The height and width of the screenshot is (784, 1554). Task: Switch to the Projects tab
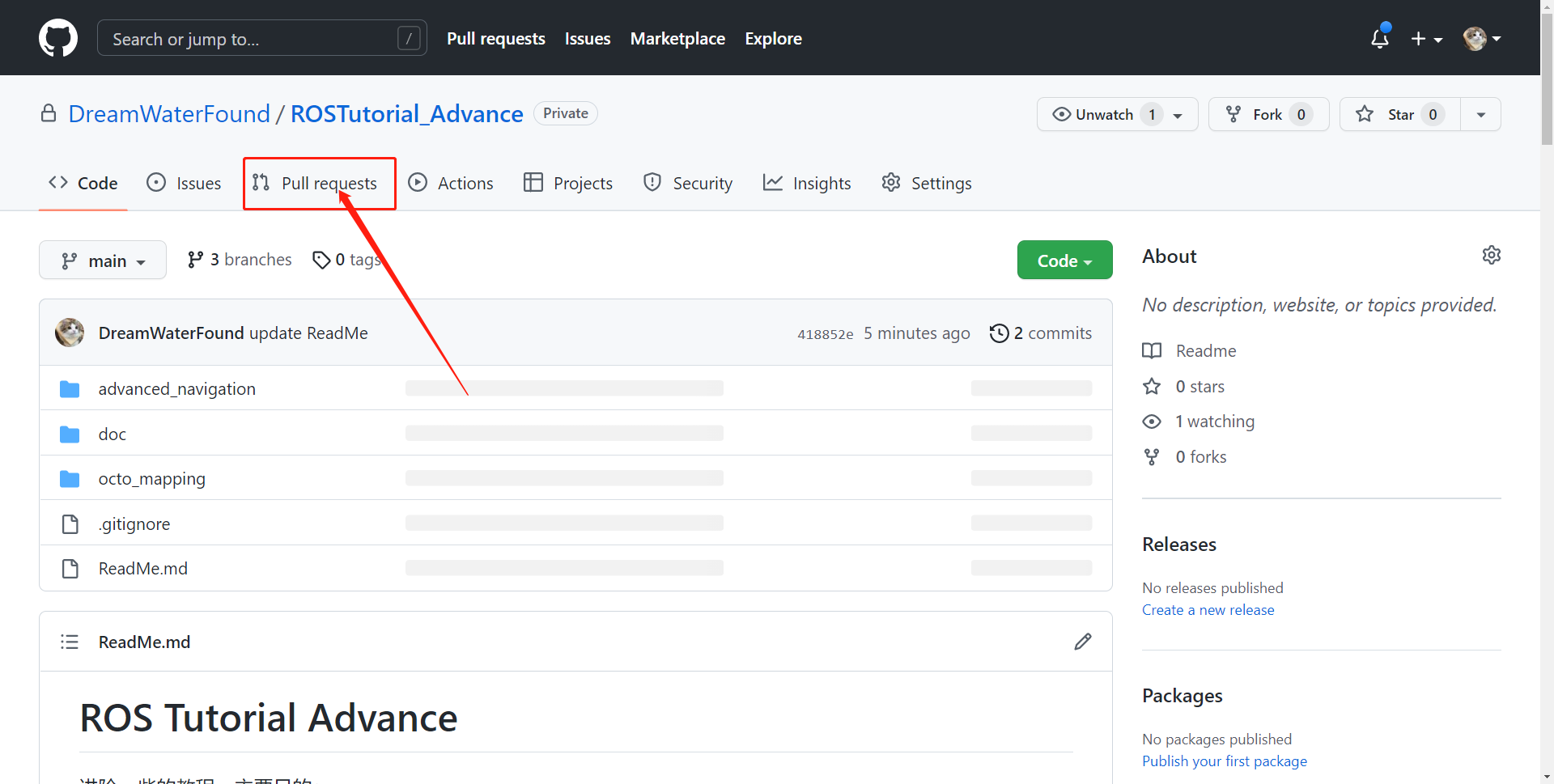point(568,183)
